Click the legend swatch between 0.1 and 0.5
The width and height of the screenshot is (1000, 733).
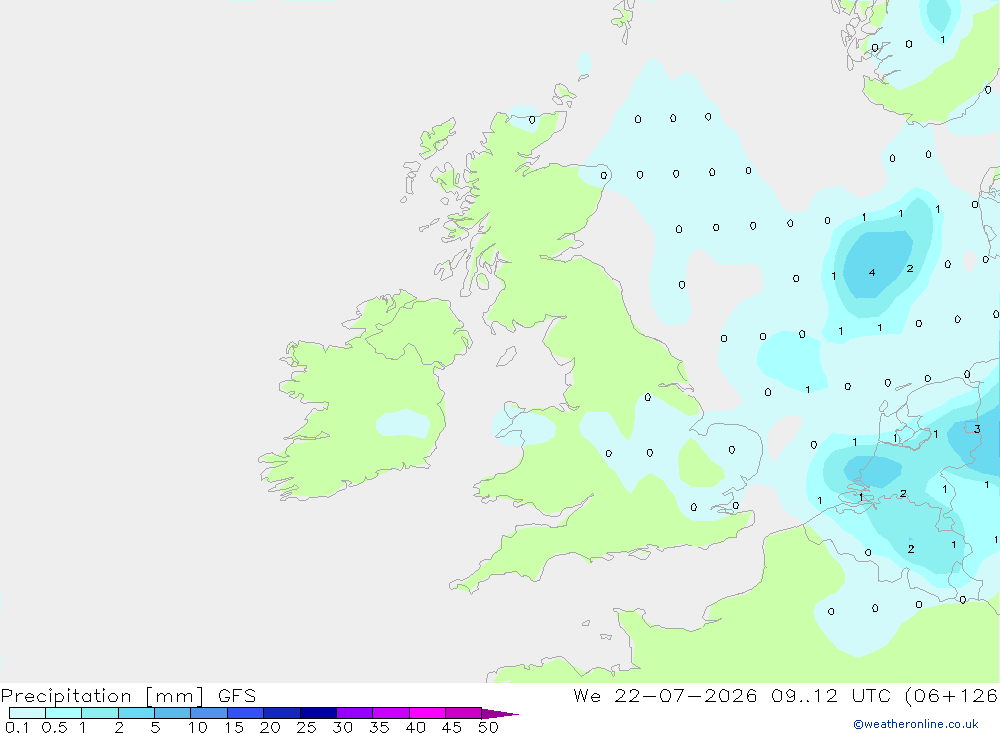point(27,713)
